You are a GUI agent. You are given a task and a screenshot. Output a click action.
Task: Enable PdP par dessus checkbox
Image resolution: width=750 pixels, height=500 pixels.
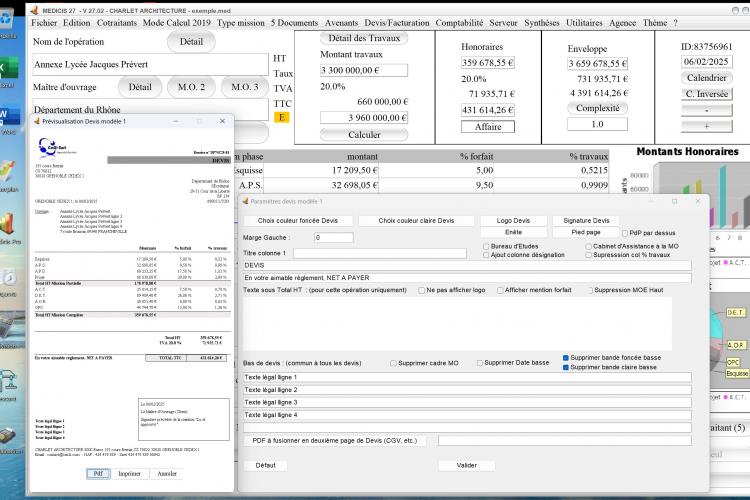[x=625, y=233]
